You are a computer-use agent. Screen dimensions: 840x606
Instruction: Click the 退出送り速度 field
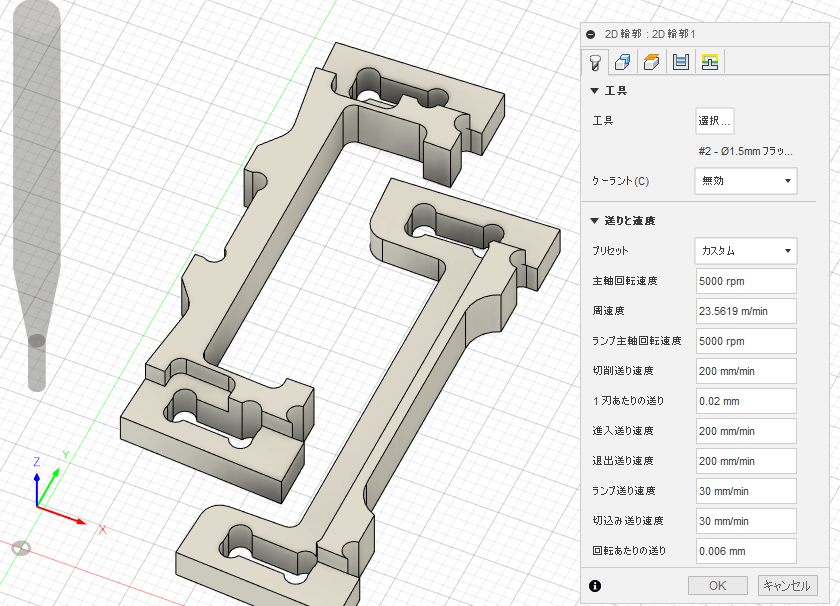(x=746, y=461)
